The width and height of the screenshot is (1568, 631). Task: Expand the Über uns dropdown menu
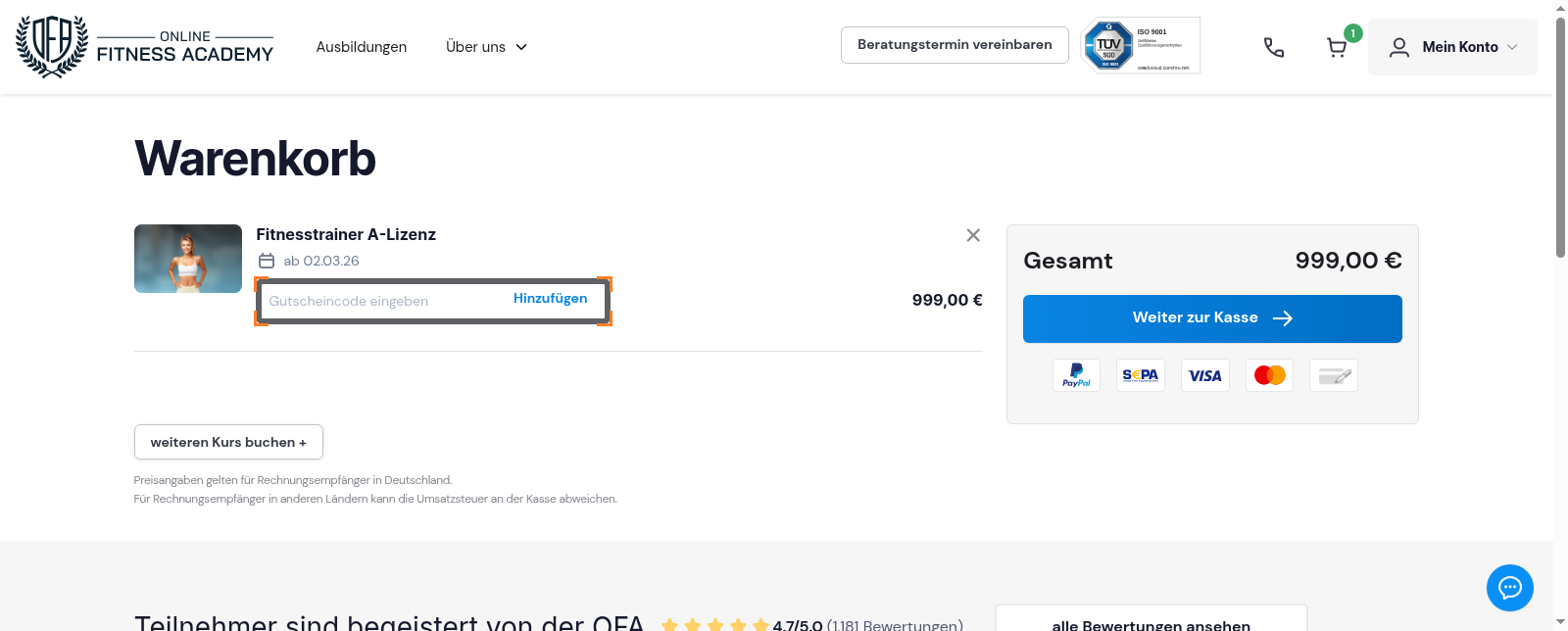coord(486,47)
